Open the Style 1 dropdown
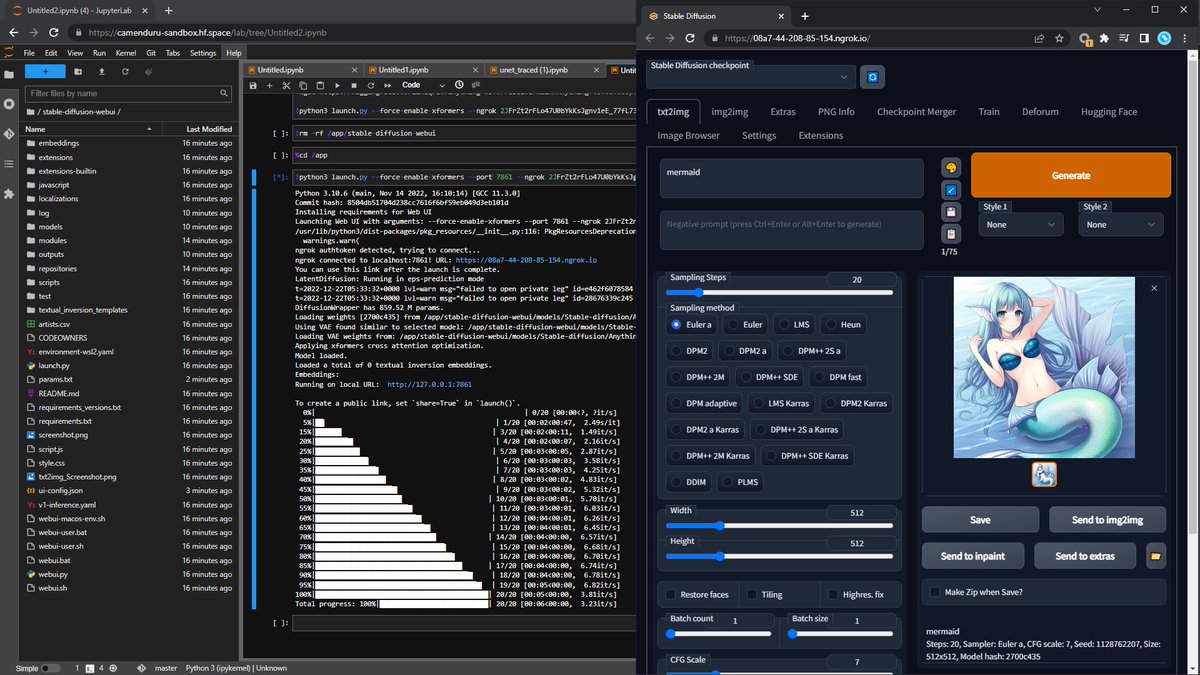The height and width of the screenshot is (675, 1200). point(1021,225)
